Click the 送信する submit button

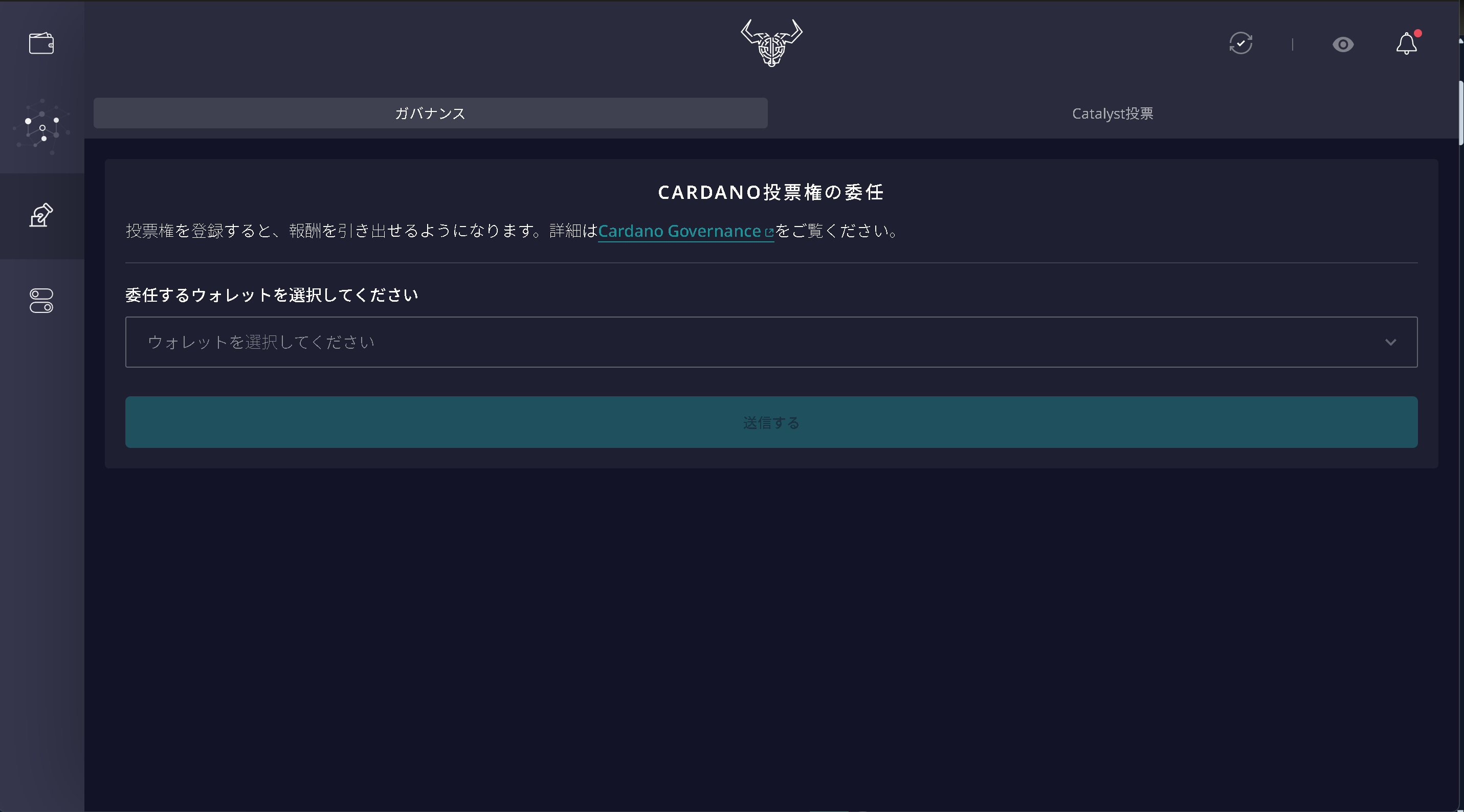[x=771, y=422]
